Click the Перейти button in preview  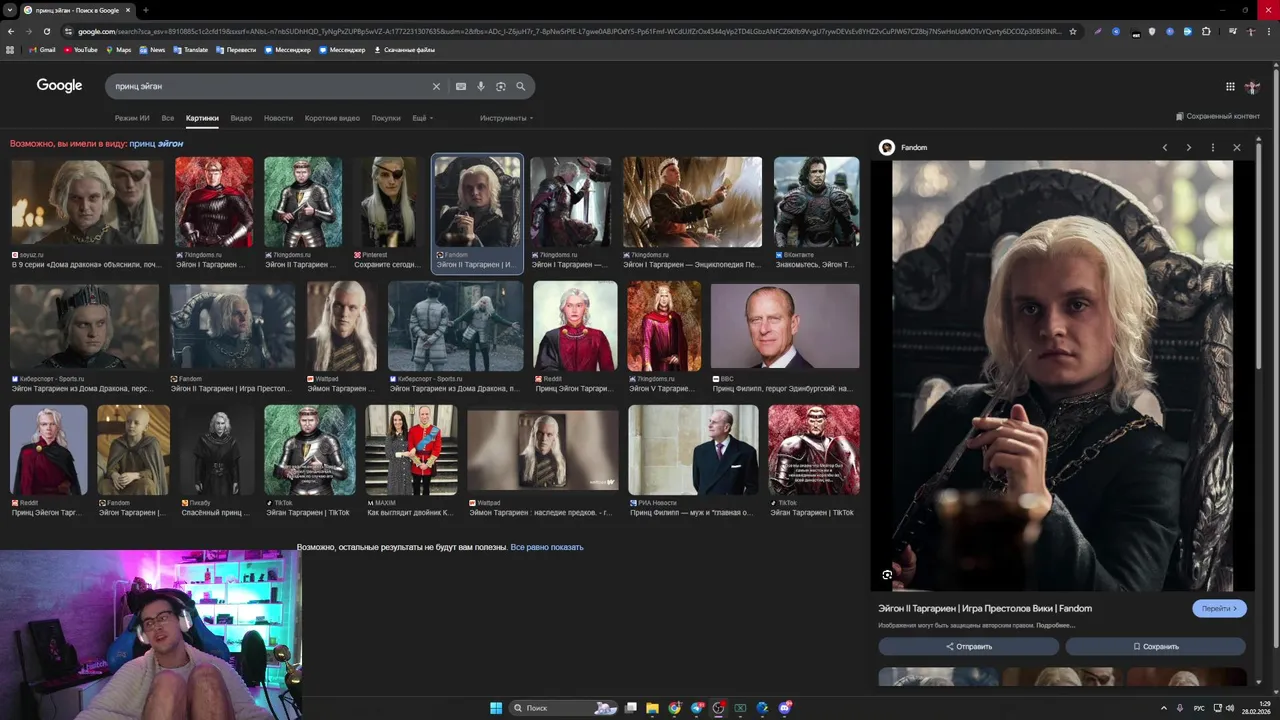1219,608
